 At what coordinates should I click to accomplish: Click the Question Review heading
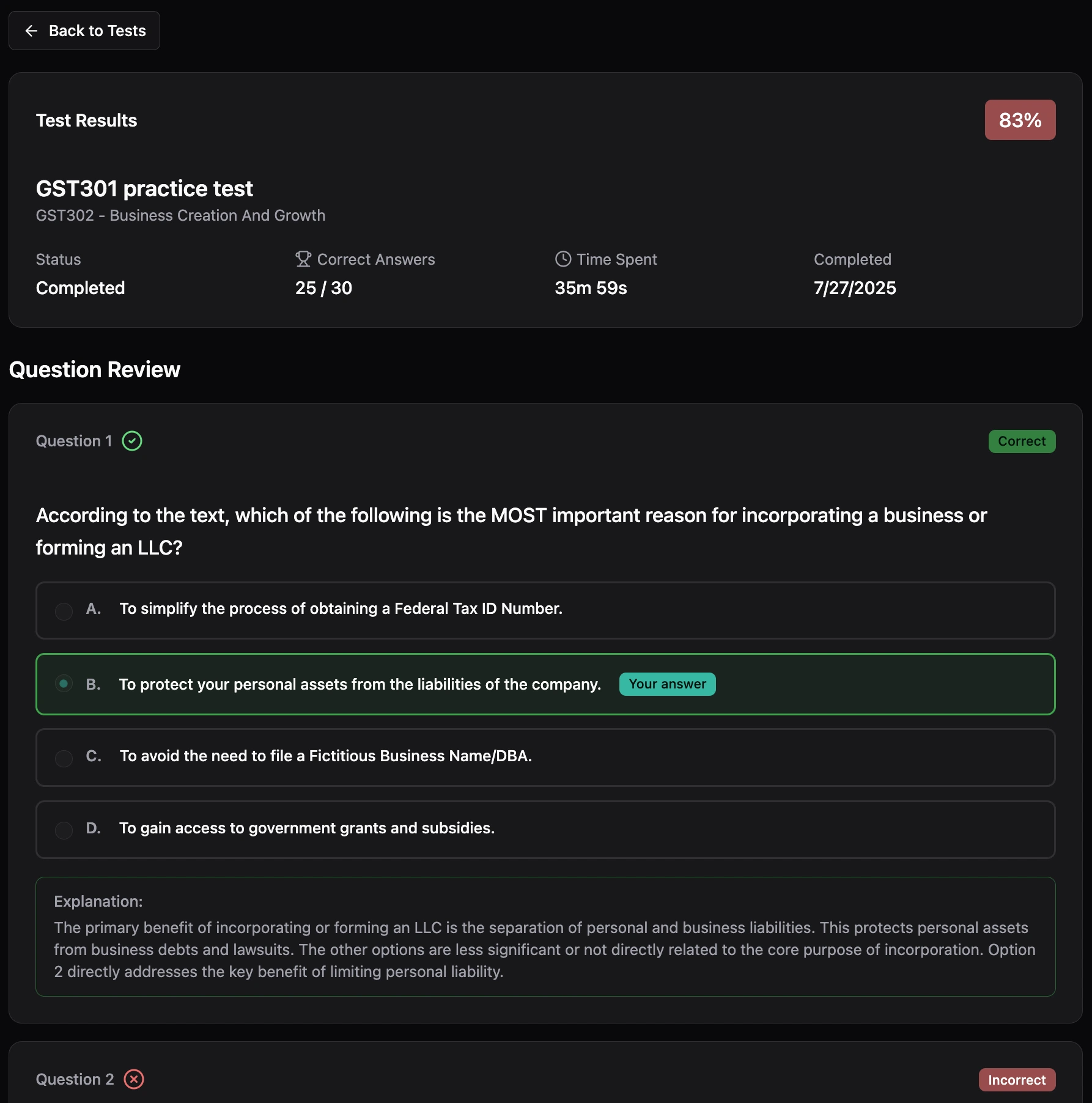95,370
